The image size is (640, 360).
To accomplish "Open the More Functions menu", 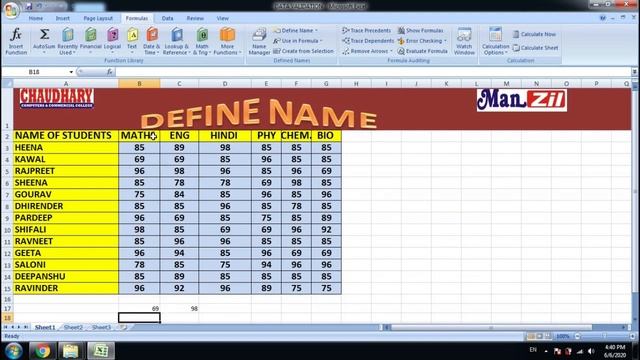I will click(x=227, y=41).
